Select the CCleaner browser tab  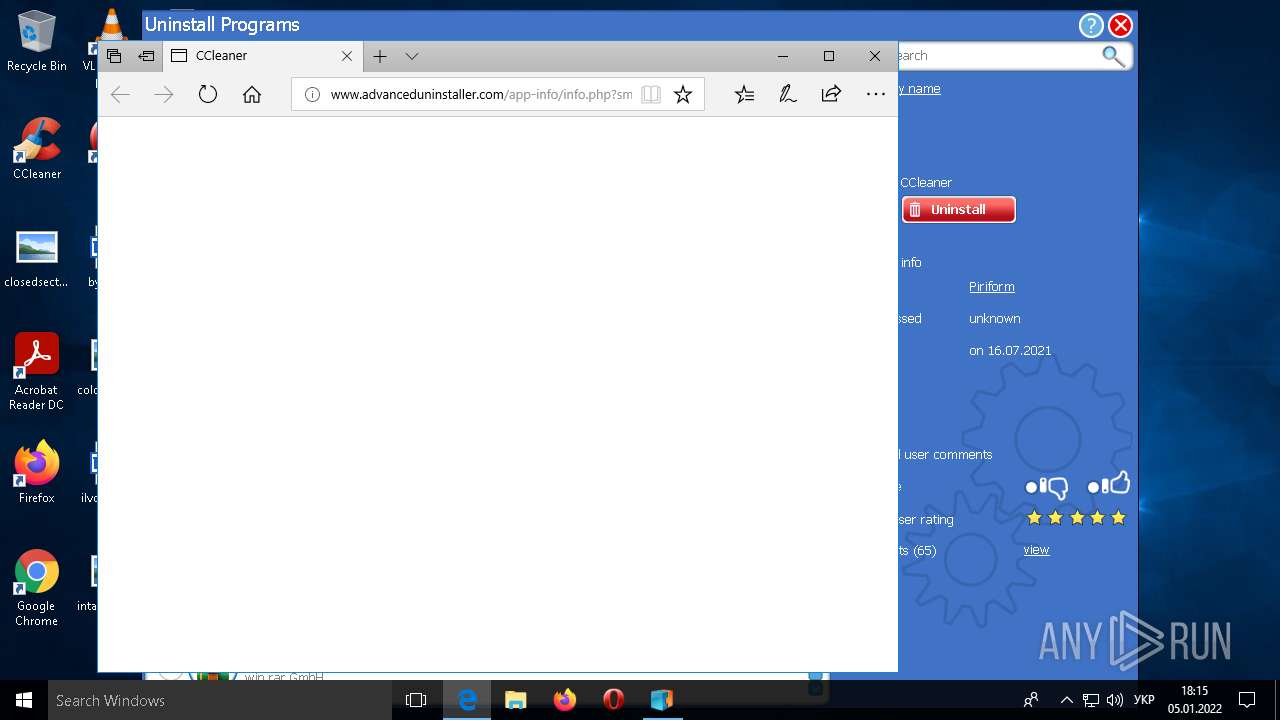pos(262,56)
